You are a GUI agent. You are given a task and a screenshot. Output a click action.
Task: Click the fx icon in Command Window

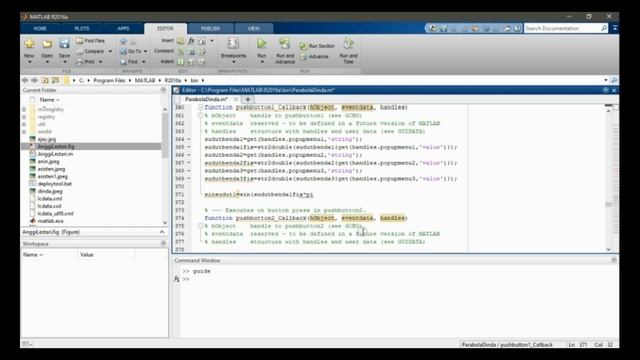click(x=177, y=279)
